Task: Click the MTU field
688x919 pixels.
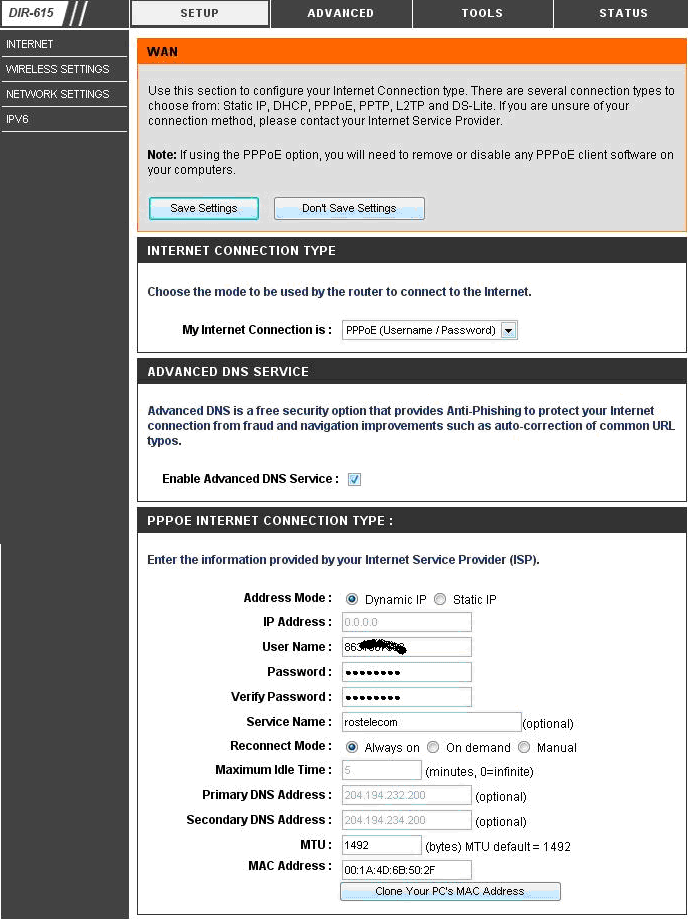Action: click(382, 845)
